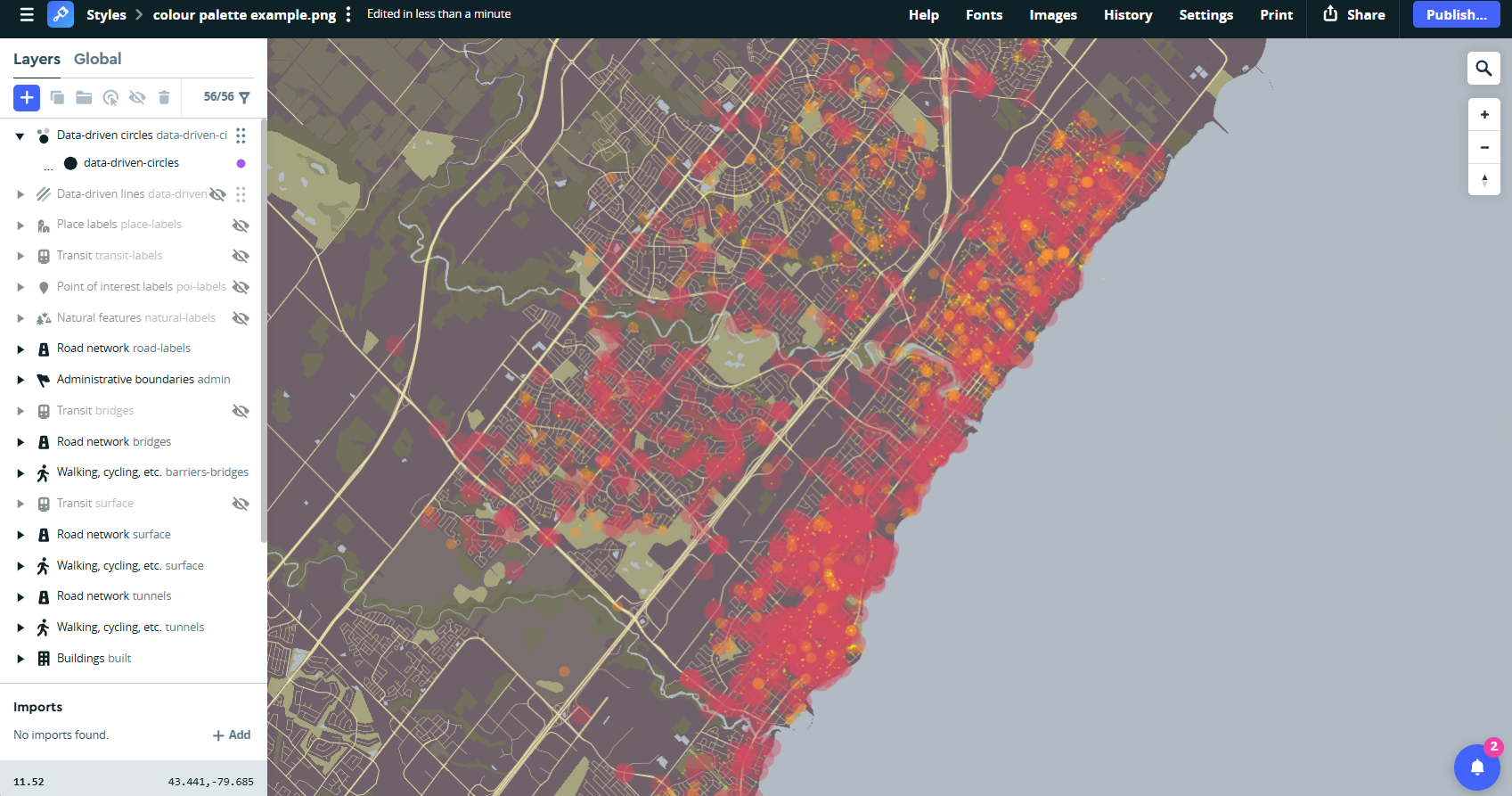Delete the selected layer trash icon

[x=164, y=97]
